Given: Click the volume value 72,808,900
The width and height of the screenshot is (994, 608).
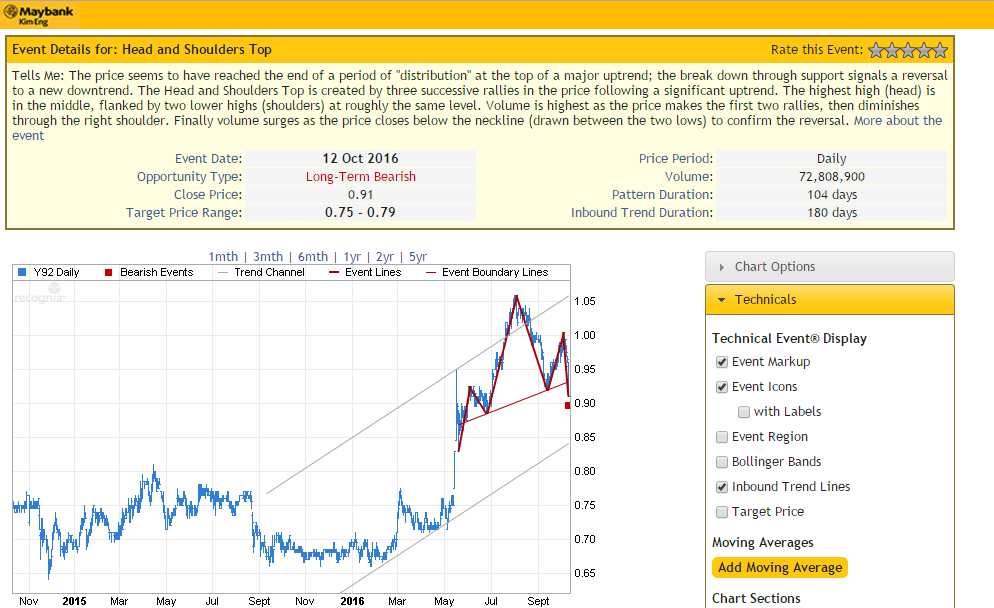Looking at the screenshot, I should tap(832, 177).
